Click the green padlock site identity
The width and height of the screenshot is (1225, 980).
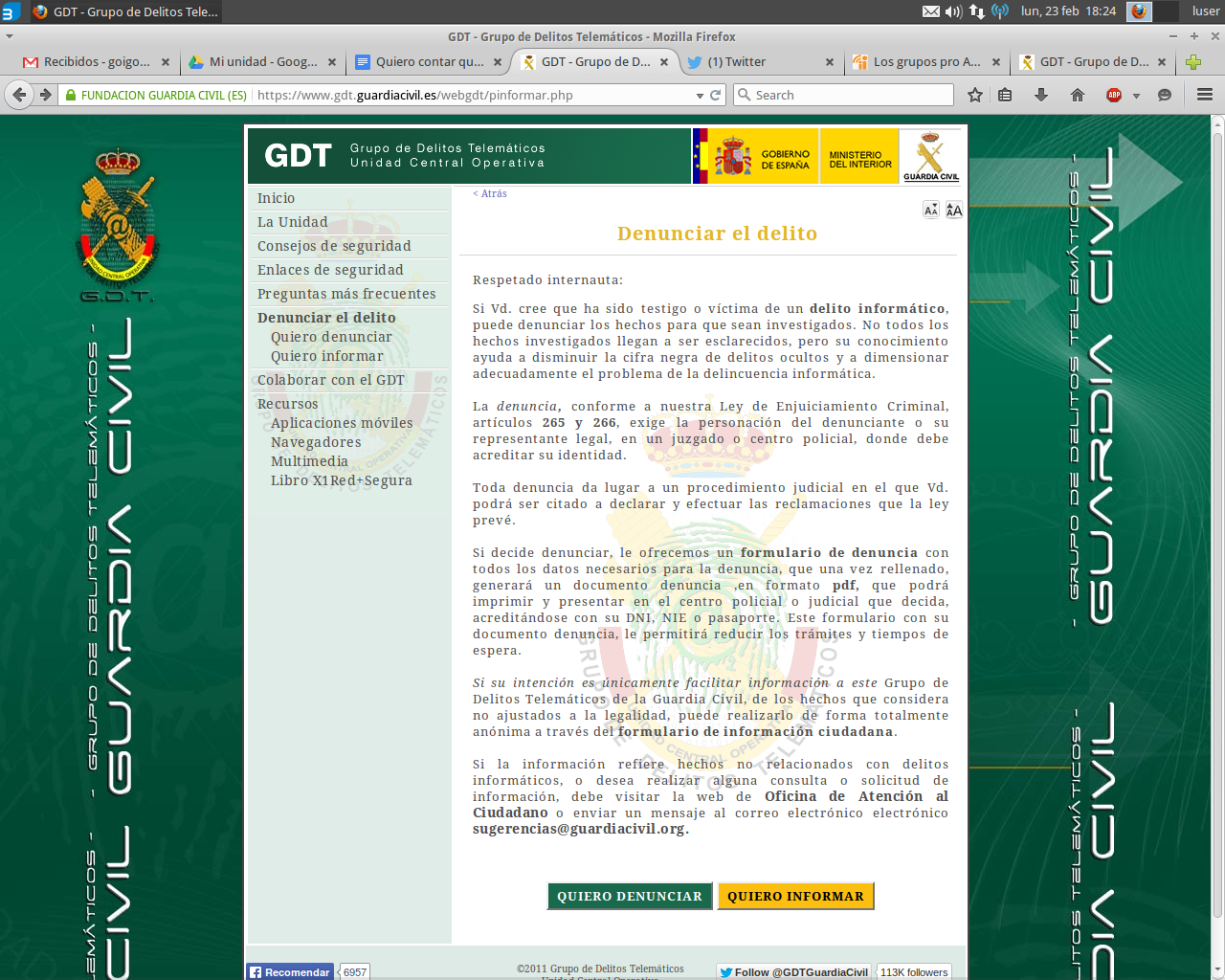tap(71, 95)
